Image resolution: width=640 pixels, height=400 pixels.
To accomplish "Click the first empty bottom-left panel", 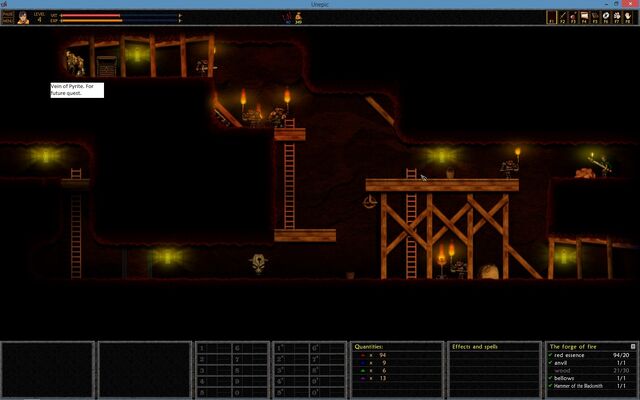I will (48, 369).
